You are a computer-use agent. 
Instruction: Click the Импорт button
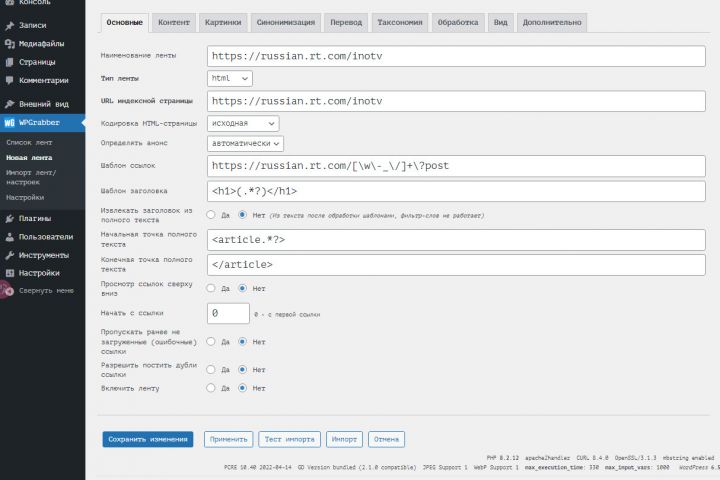[344, 440]
